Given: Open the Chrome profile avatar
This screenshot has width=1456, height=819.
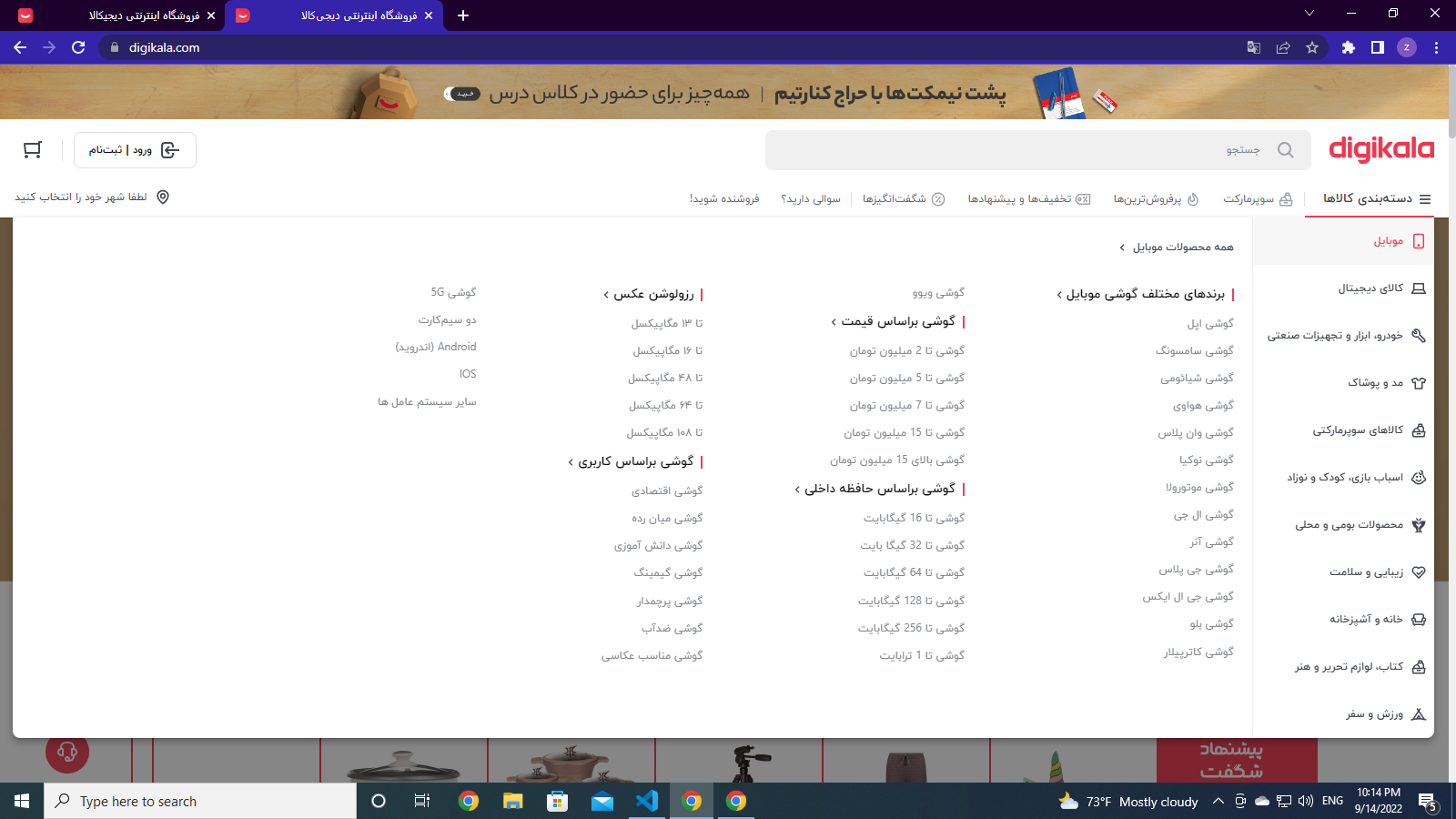Looking at the screenshot, I should (1407, 47).
